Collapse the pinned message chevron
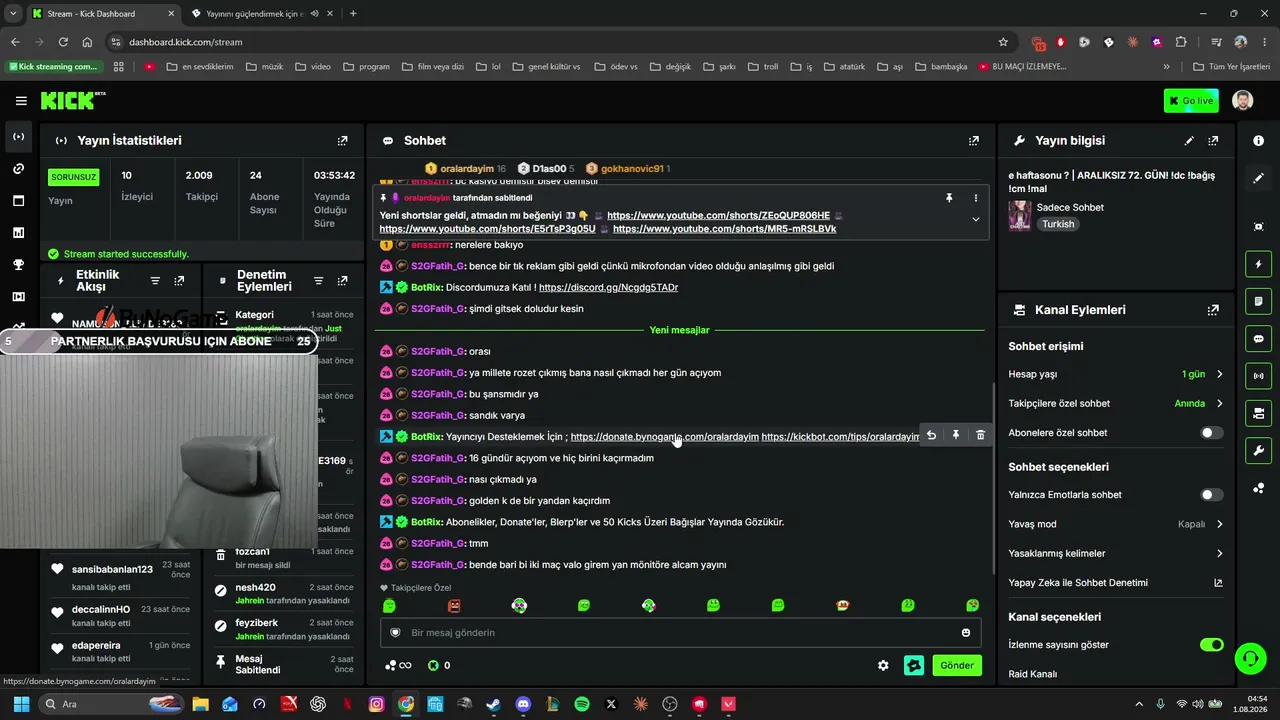The width and height of the screenshot is (1280, 720). (976, 220)
